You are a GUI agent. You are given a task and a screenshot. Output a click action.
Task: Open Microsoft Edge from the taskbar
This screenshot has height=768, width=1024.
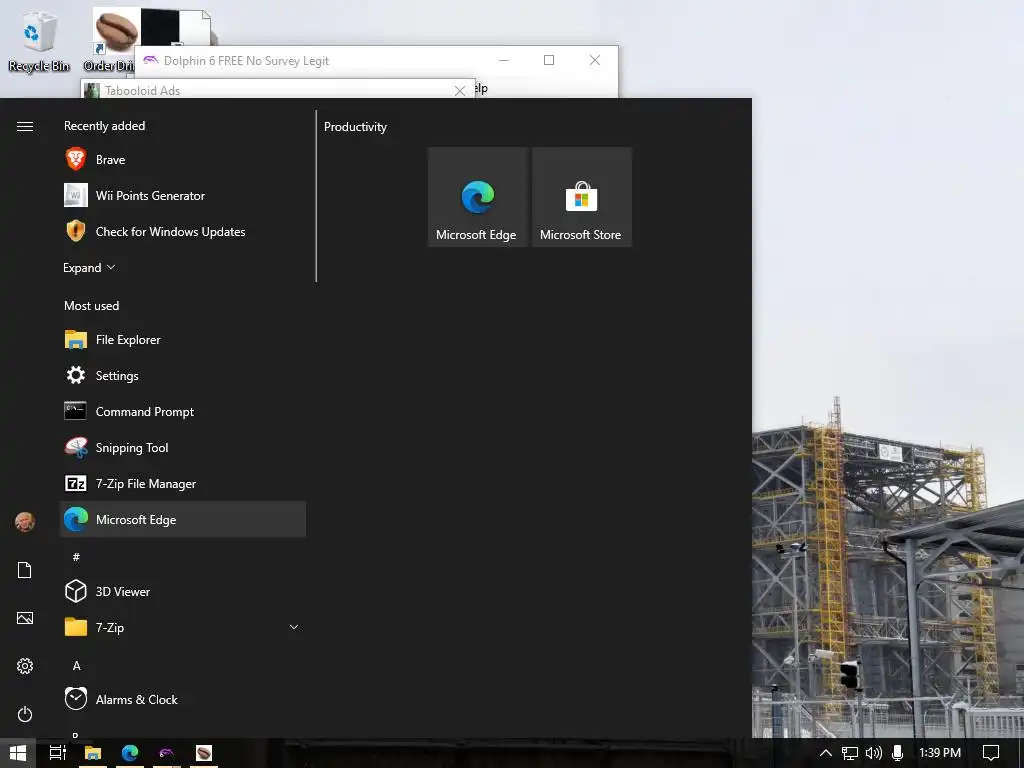(x=130, y=753)
